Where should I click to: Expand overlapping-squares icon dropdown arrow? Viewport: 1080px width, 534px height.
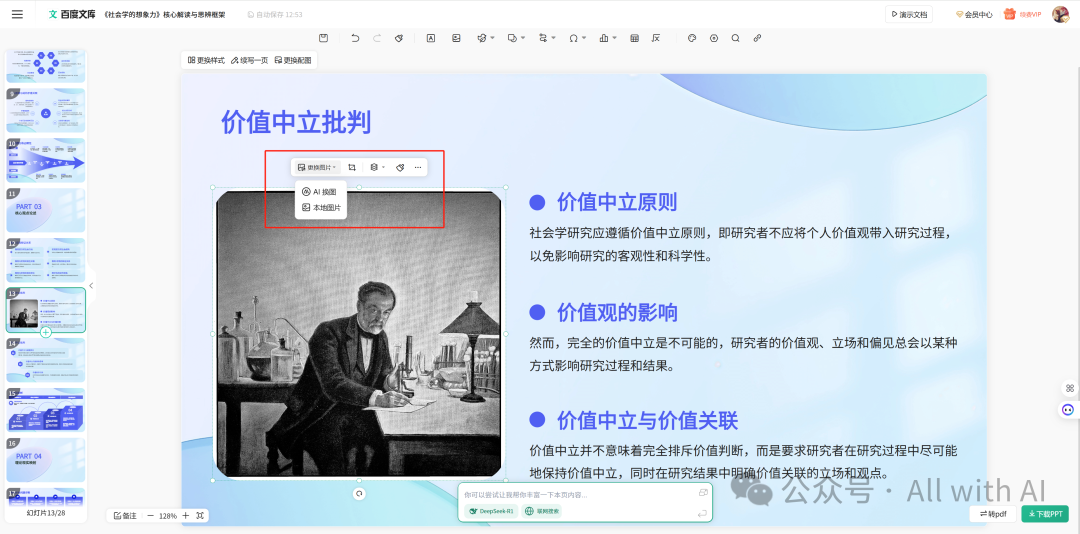click(x=523, y=39)
